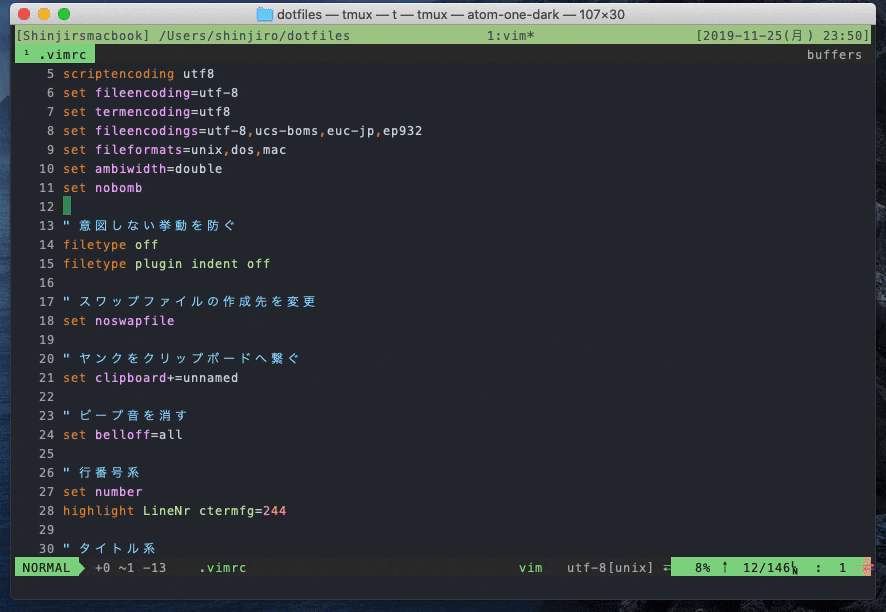This screenshot has height=612, width=886.
Task: Click the comment 意図しない挙動を防ぐ
Action: click(149, 225)
